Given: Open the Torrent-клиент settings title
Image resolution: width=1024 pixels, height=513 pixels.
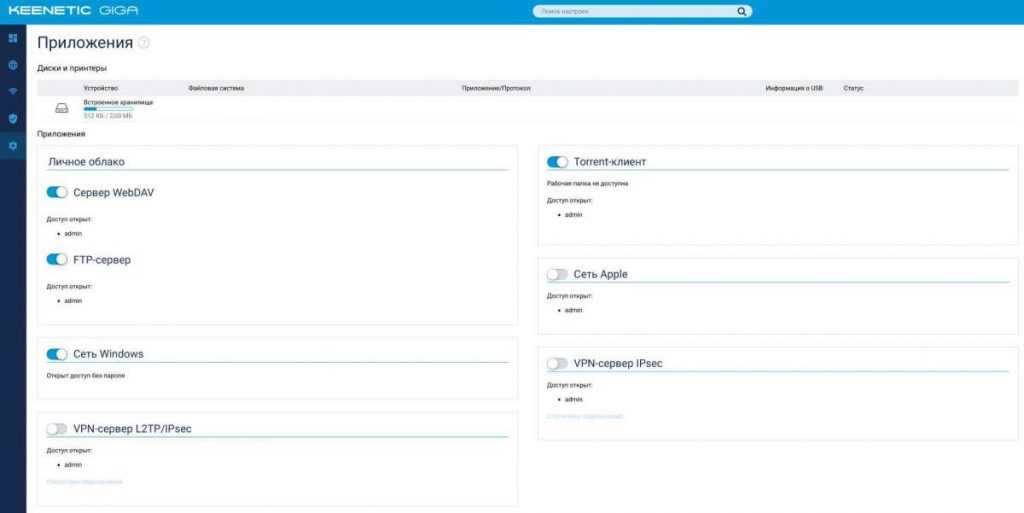Looking at the screenshot, I should [x=610, y=162].
